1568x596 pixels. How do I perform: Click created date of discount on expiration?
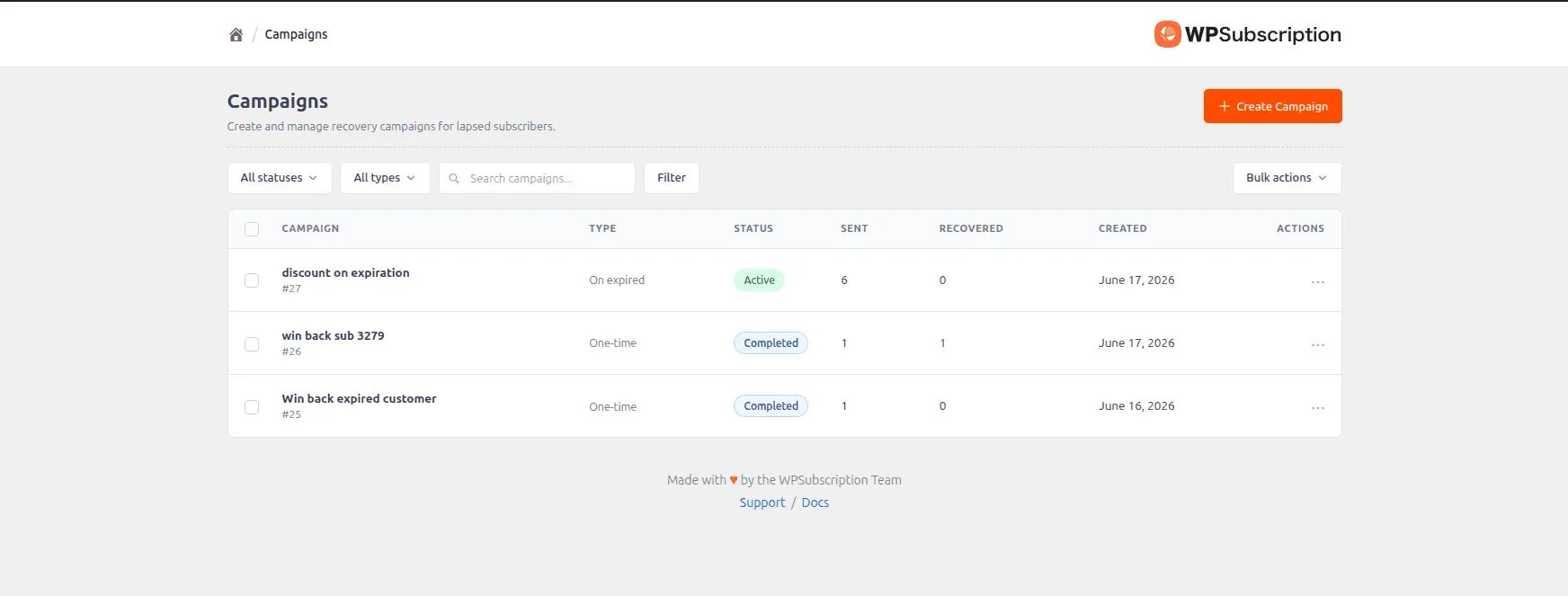pos(1136,280)
